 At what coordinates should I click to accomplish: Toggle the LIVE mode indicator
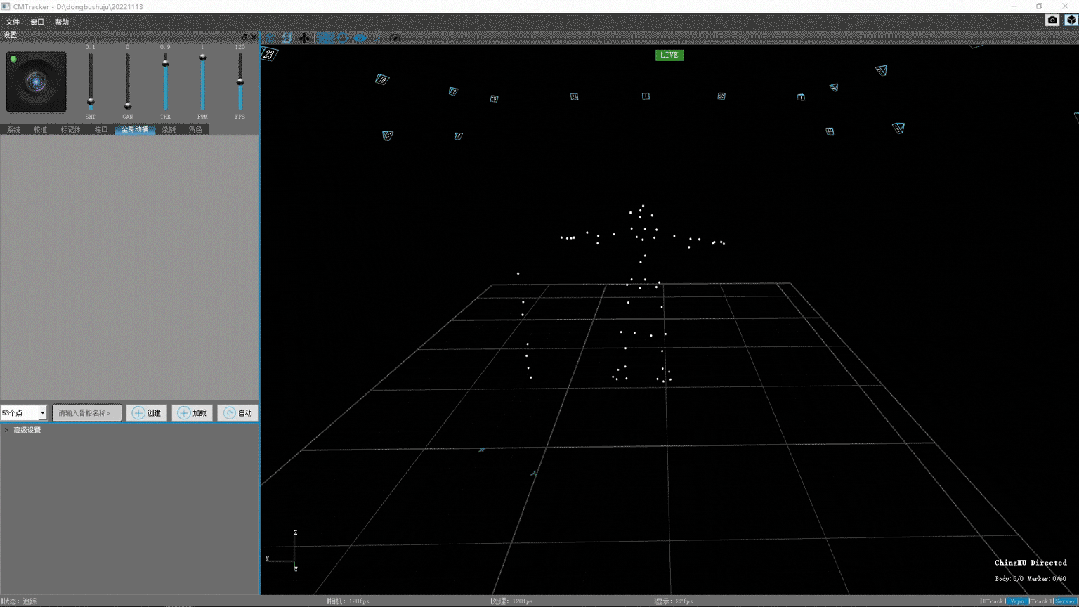pos(669,55)
